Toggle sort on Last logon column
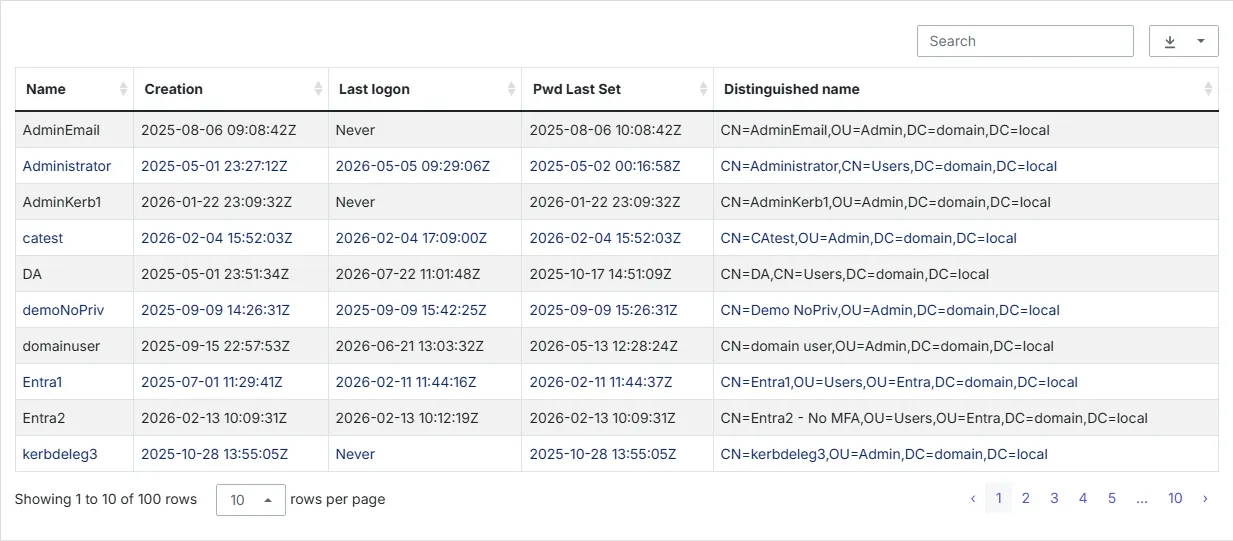 [x=513, y=89]
